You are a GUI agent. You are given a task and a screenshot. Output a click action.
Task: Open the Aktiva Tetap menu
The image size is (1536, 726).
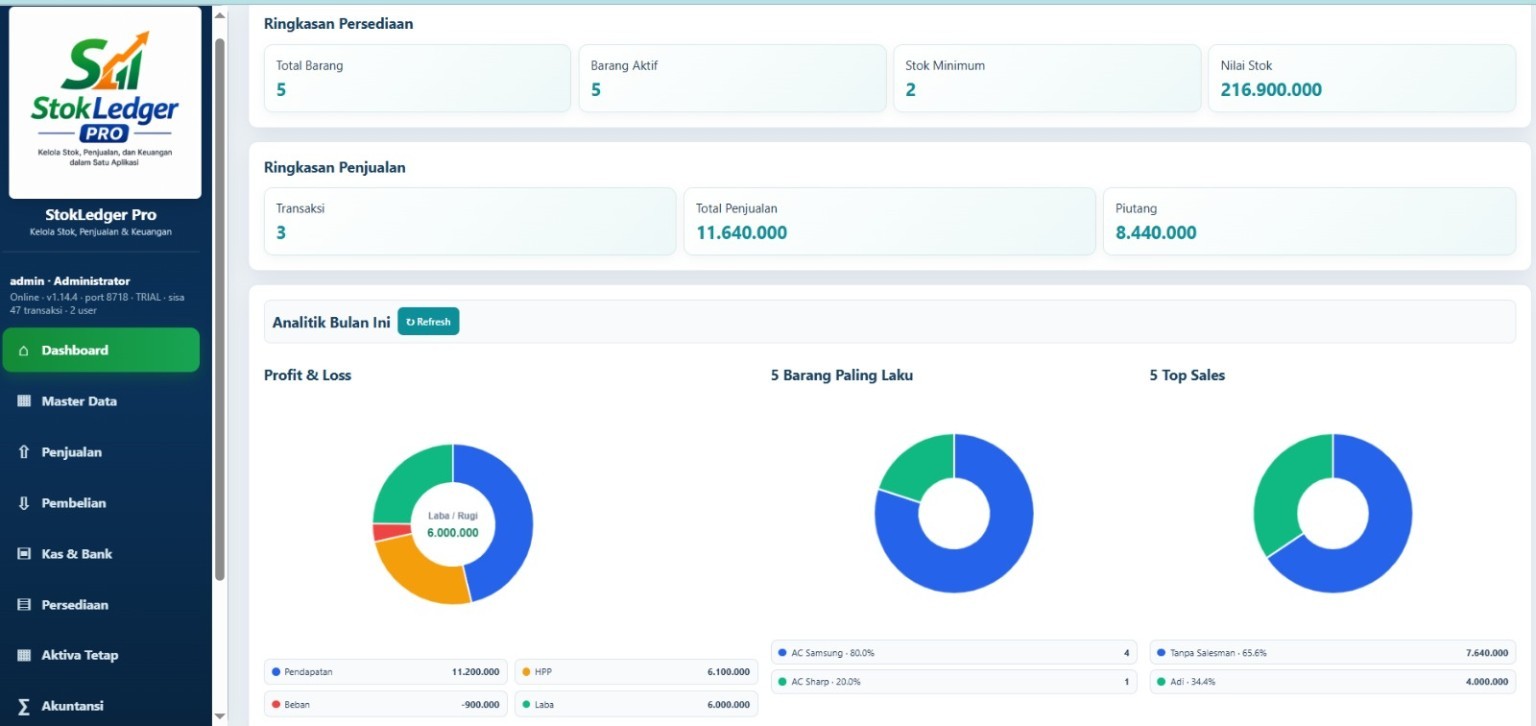point(101,656)
